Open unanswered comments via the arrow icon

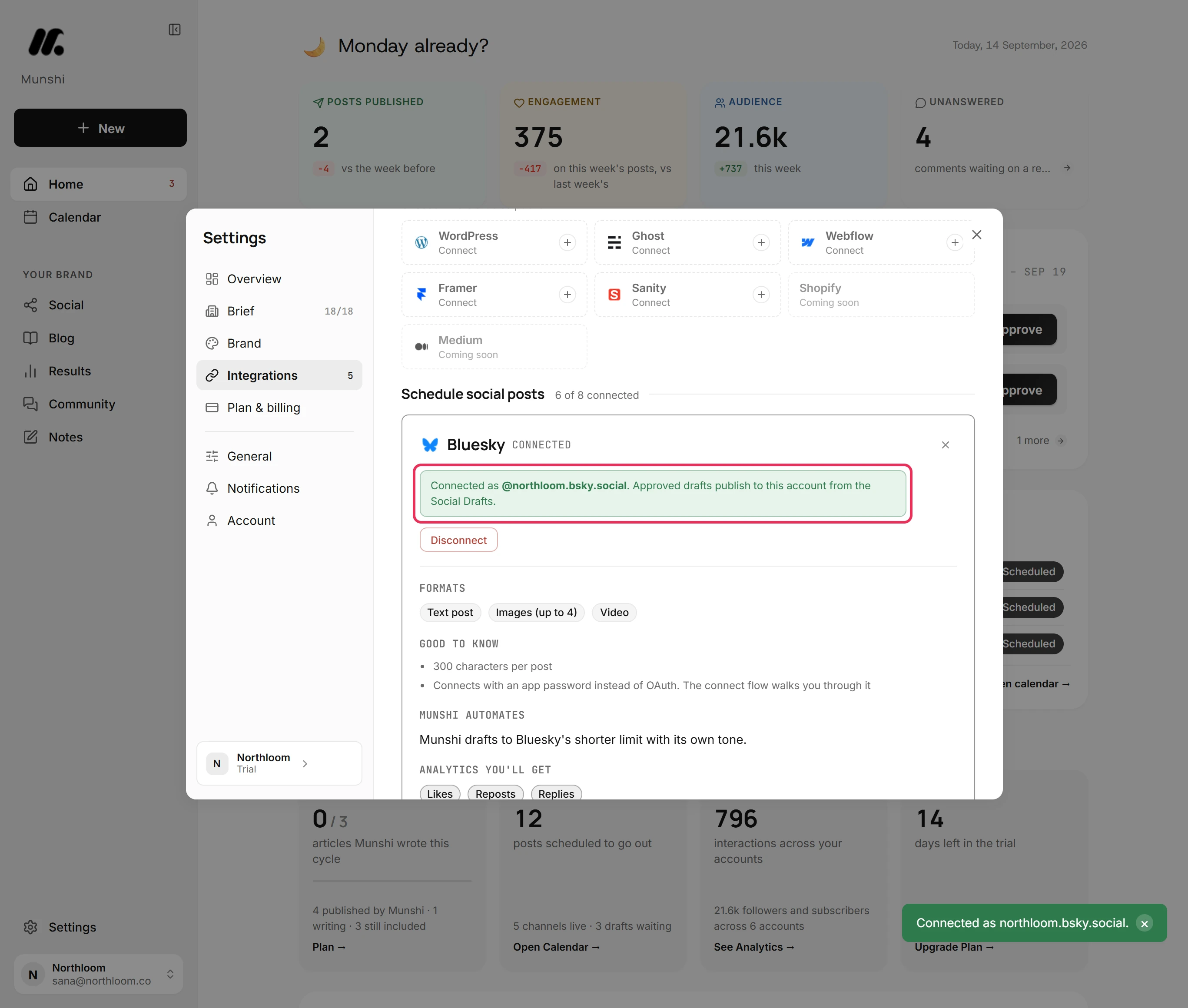pyautogui.click(x=1067, y=168)
